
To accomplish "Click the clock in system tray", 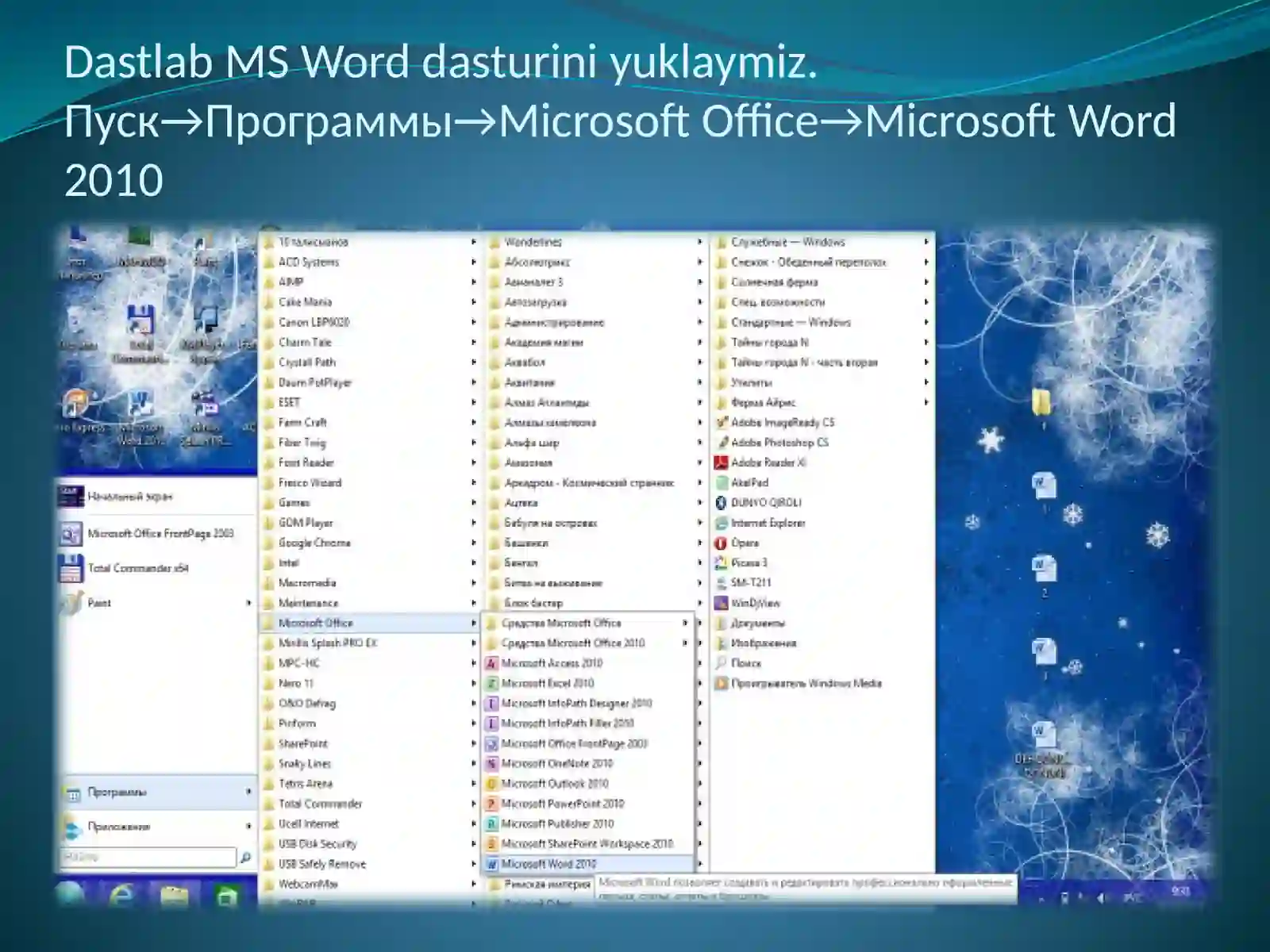I will tap(1180, 892).
